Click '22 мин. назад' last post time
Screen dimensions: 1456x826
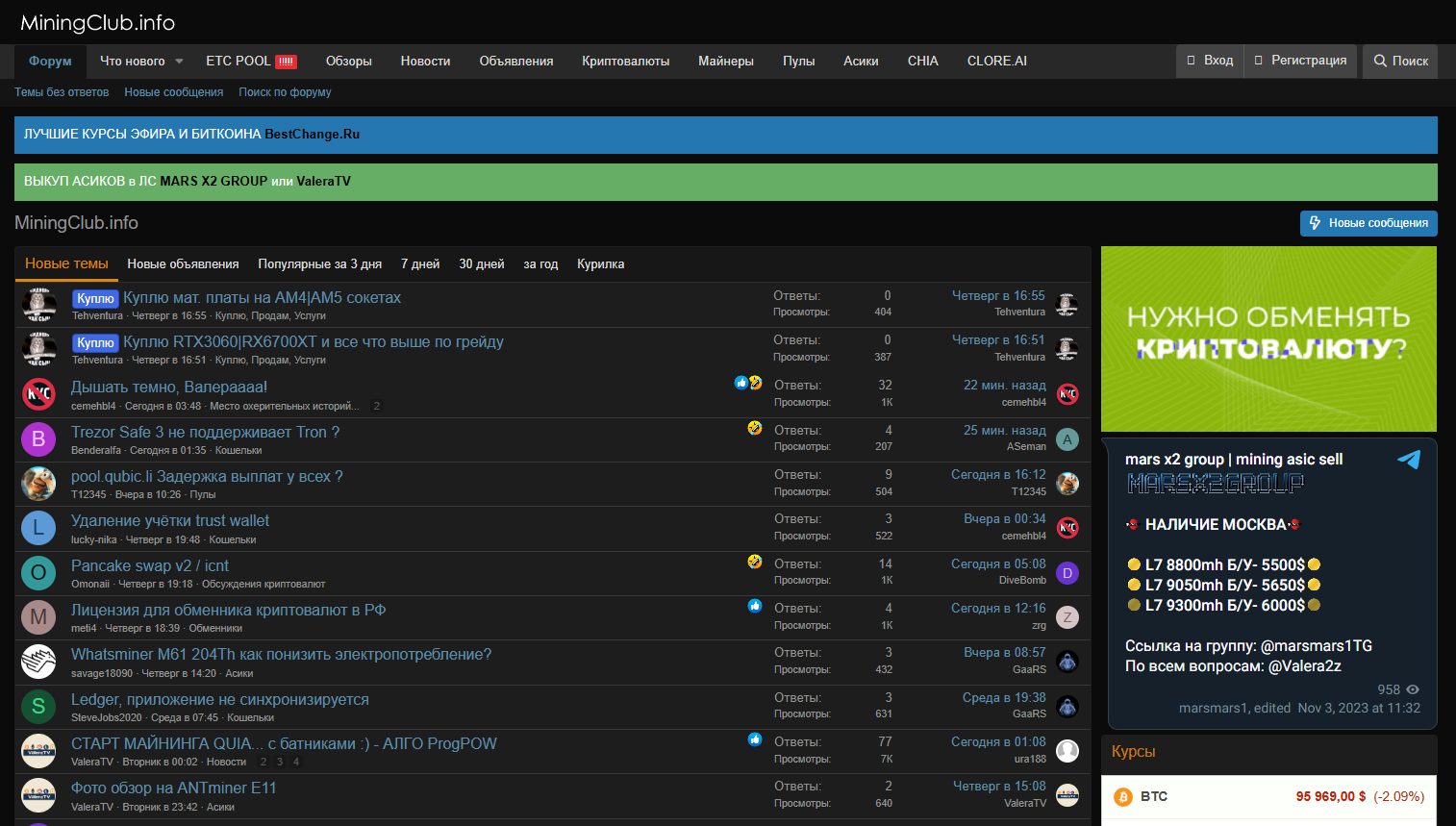[x=1005, y=385]
